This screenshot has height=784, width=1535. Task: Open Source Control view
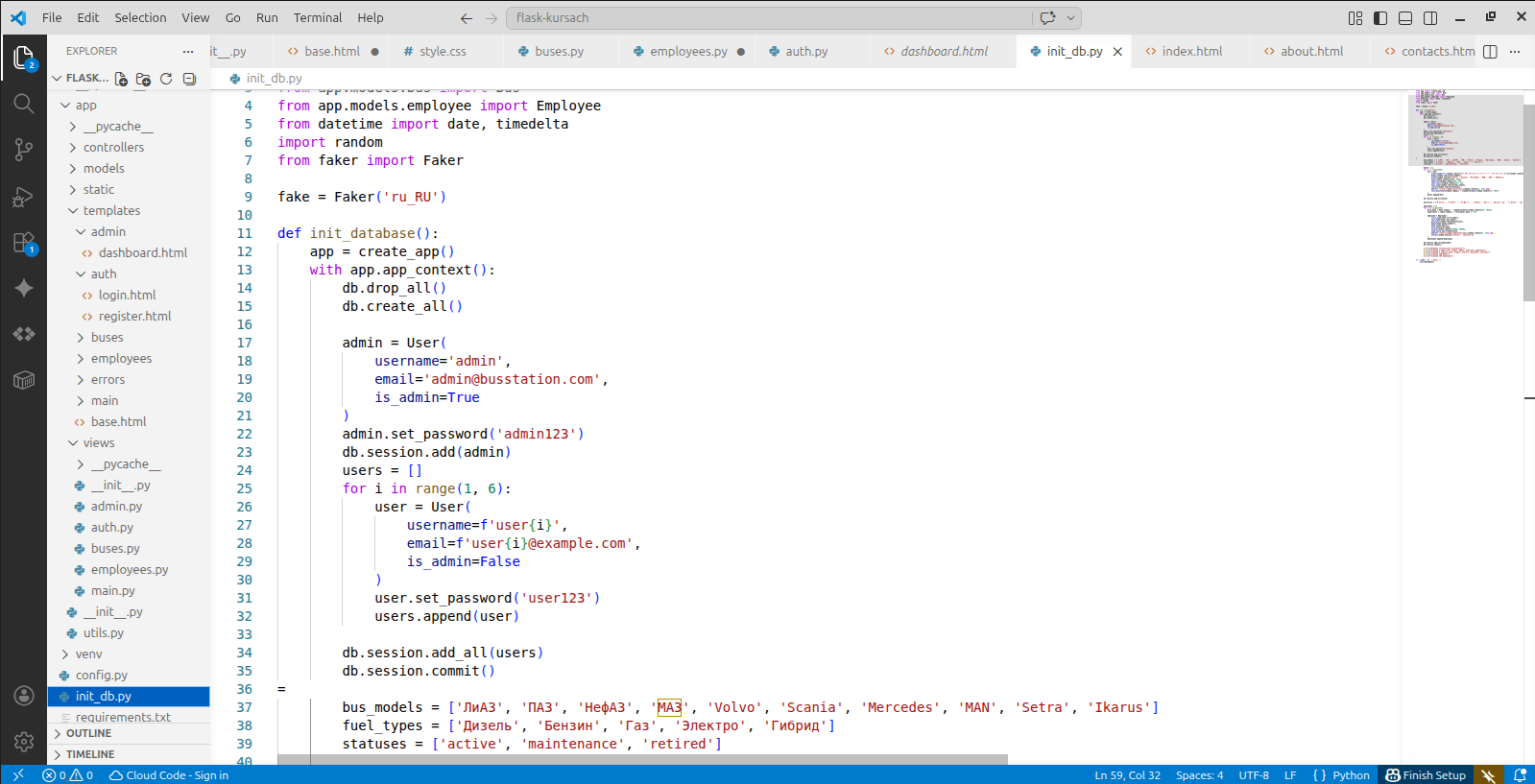pos(24,150)
